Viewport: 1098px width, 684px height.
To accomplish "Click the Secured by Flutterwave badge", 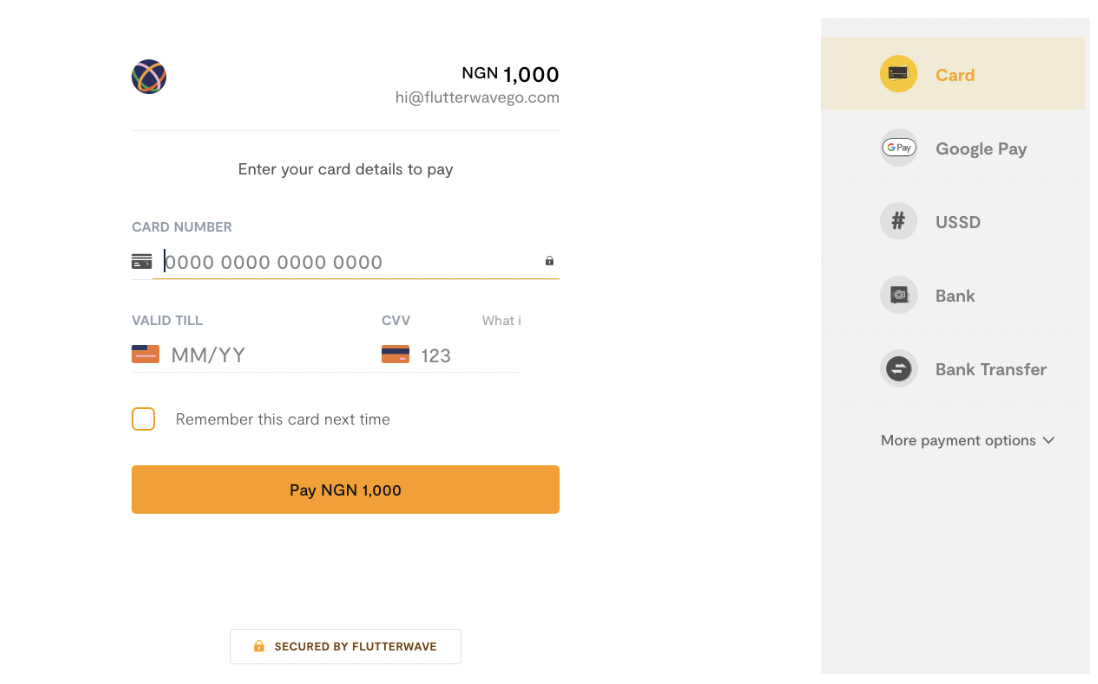I will pyautogui.click(x=345, y=646).
